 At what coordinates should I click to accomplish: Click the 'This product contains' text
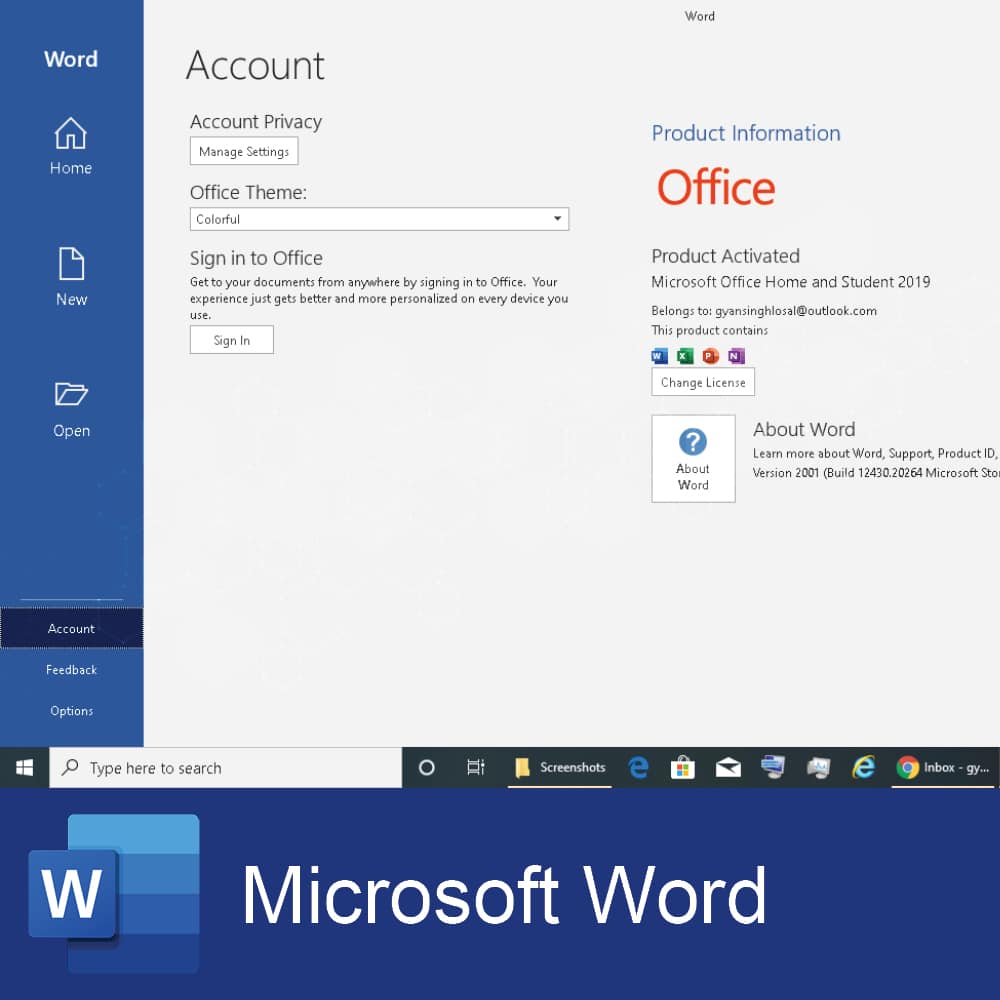coord(709,330)
